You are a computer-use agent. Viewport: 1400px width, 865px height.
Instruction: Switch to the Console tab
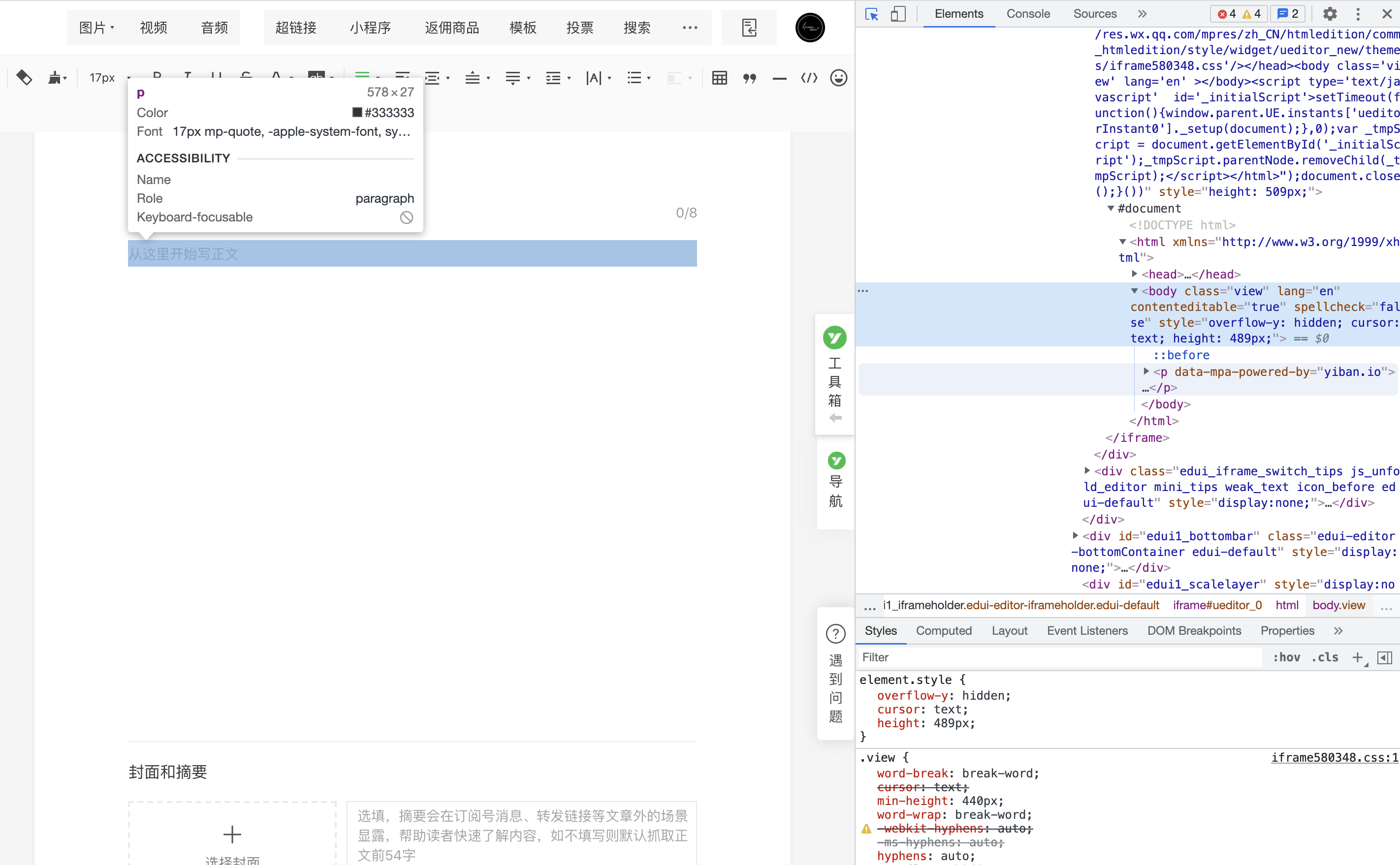coord(1028,14)
